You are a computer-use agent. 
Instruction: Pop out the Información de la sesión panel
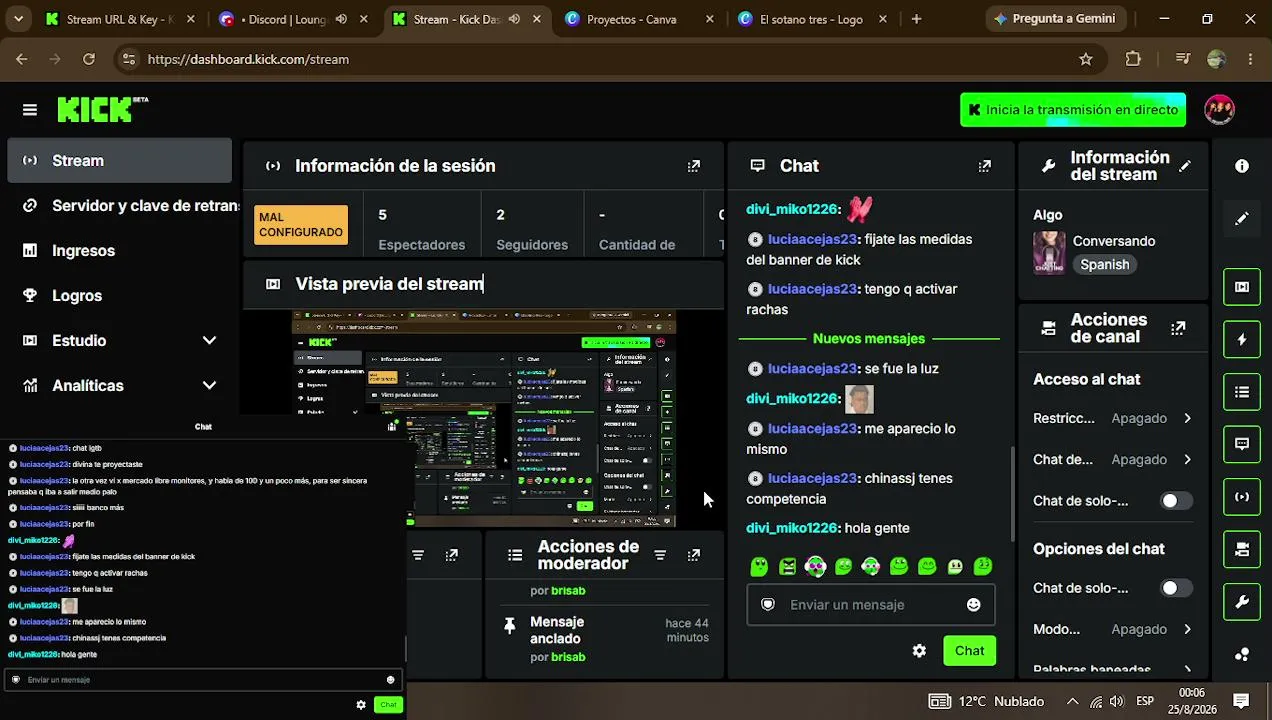(x=694, y=166)
